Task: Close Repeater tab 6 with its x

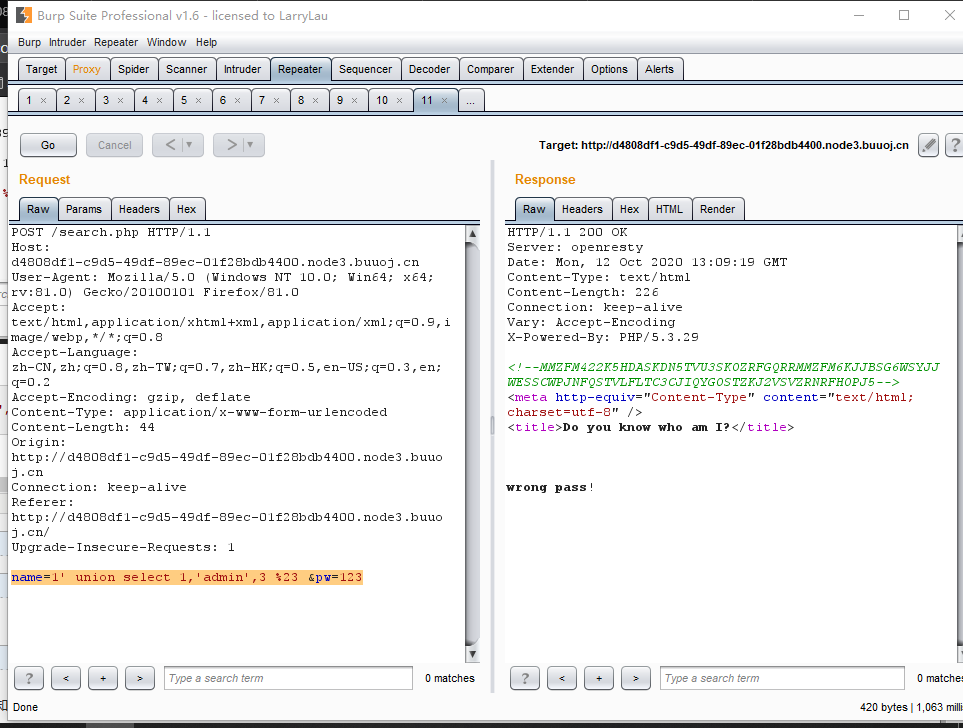Action: click(x=238, y=101)
